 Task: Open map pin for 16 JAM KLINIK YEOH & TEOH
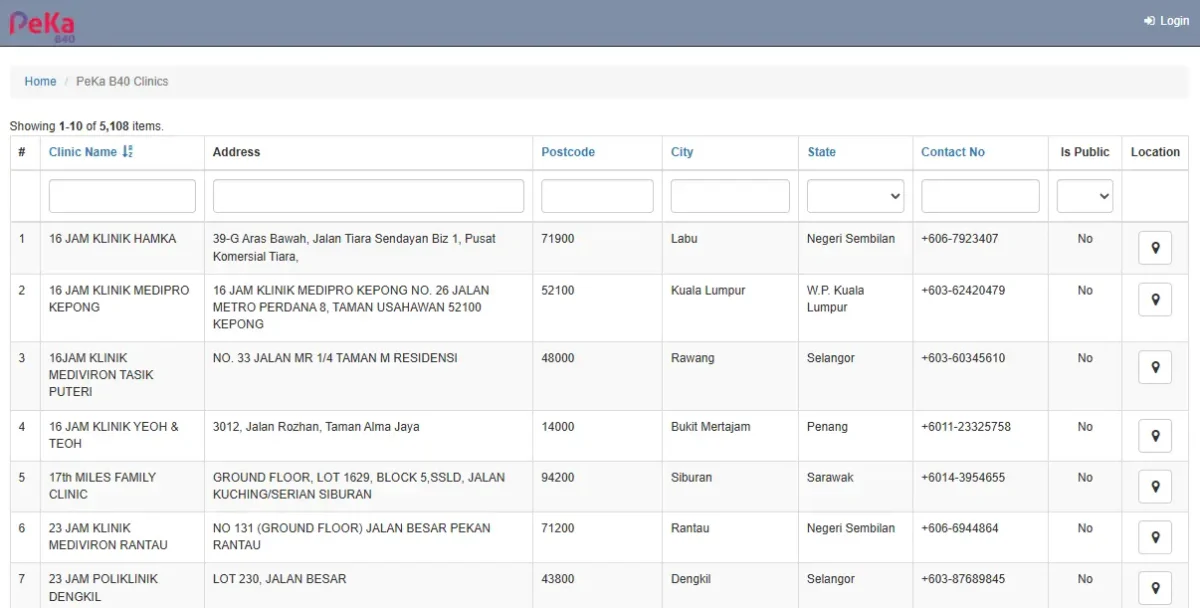[x=1155, y=436]
